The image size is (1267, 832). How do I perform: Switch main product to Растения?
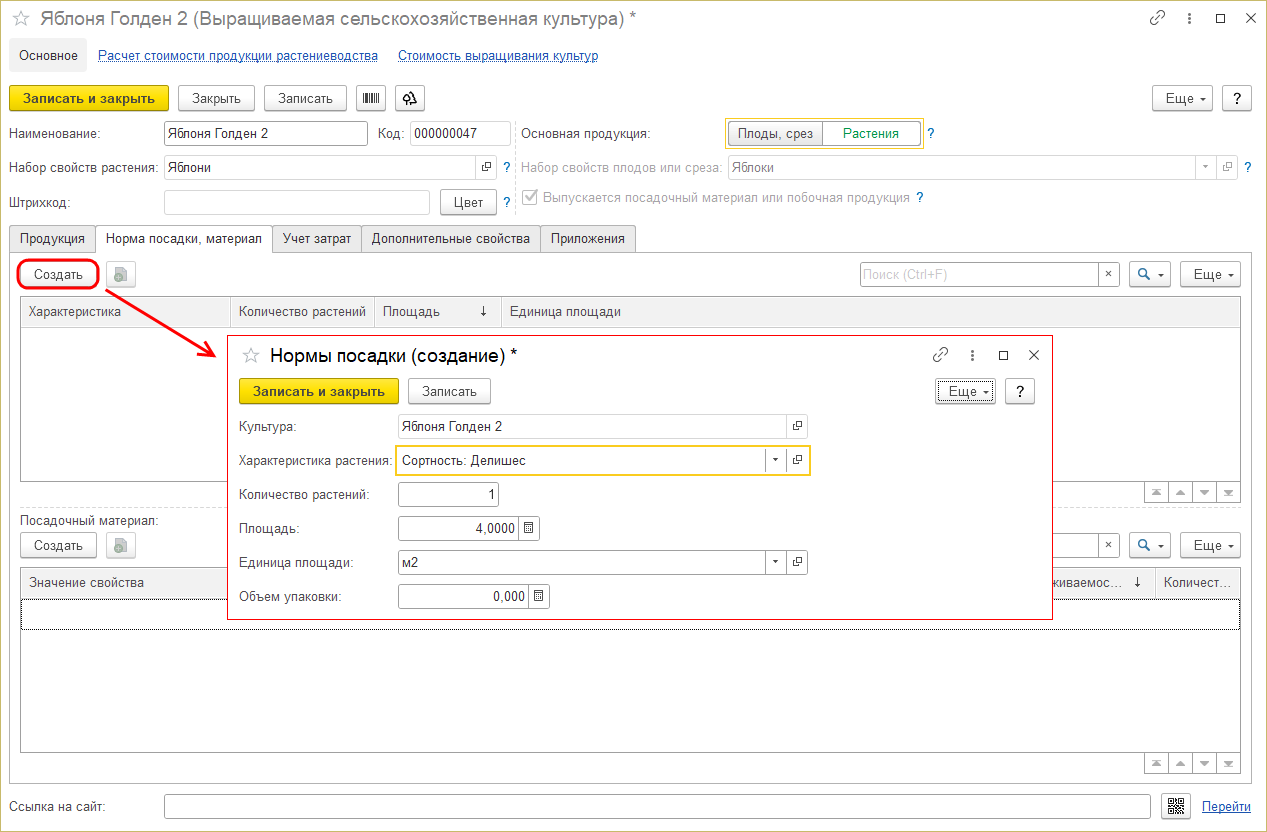[870, 134]
